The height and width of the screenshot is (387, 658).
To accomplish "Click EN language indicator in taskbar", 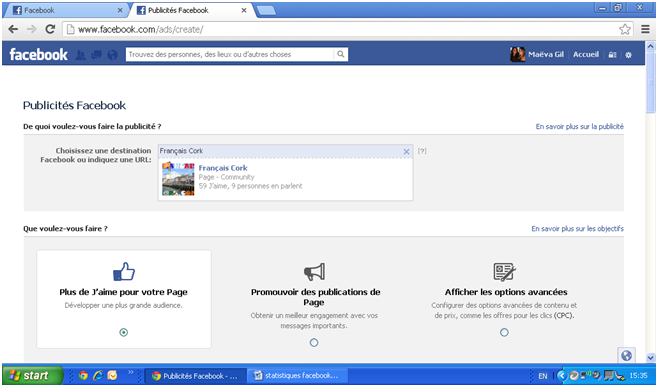I will 543,376.
